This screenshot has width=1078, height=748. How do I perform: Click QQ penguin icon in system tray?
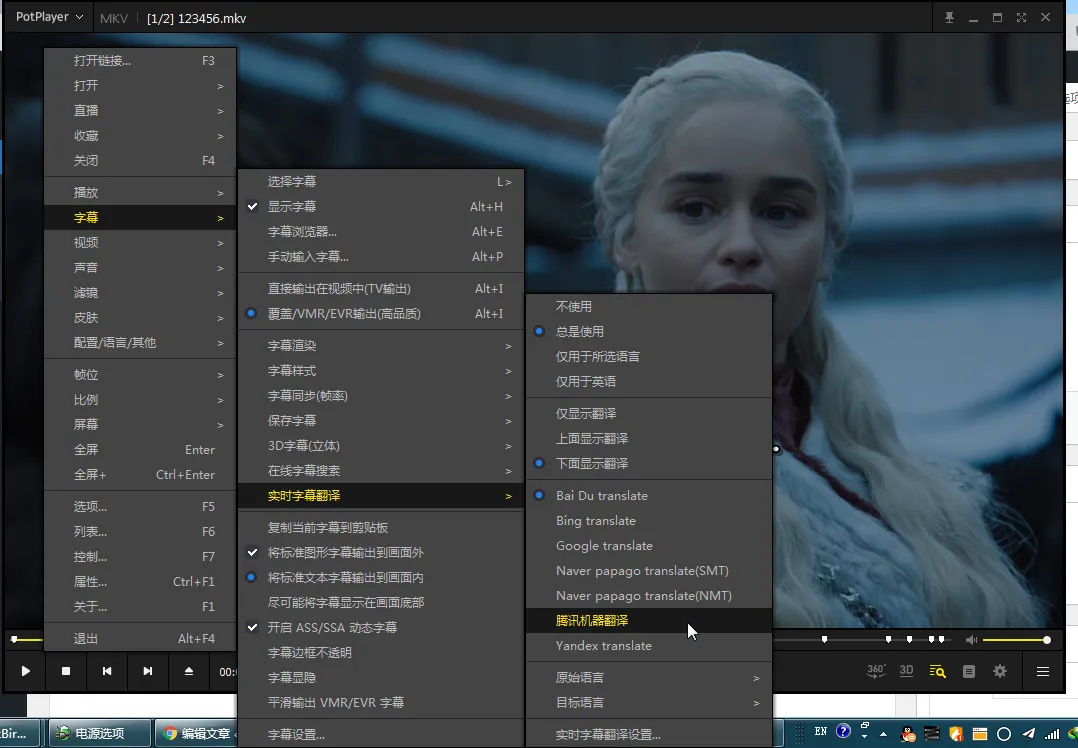(x=908, y=734)
